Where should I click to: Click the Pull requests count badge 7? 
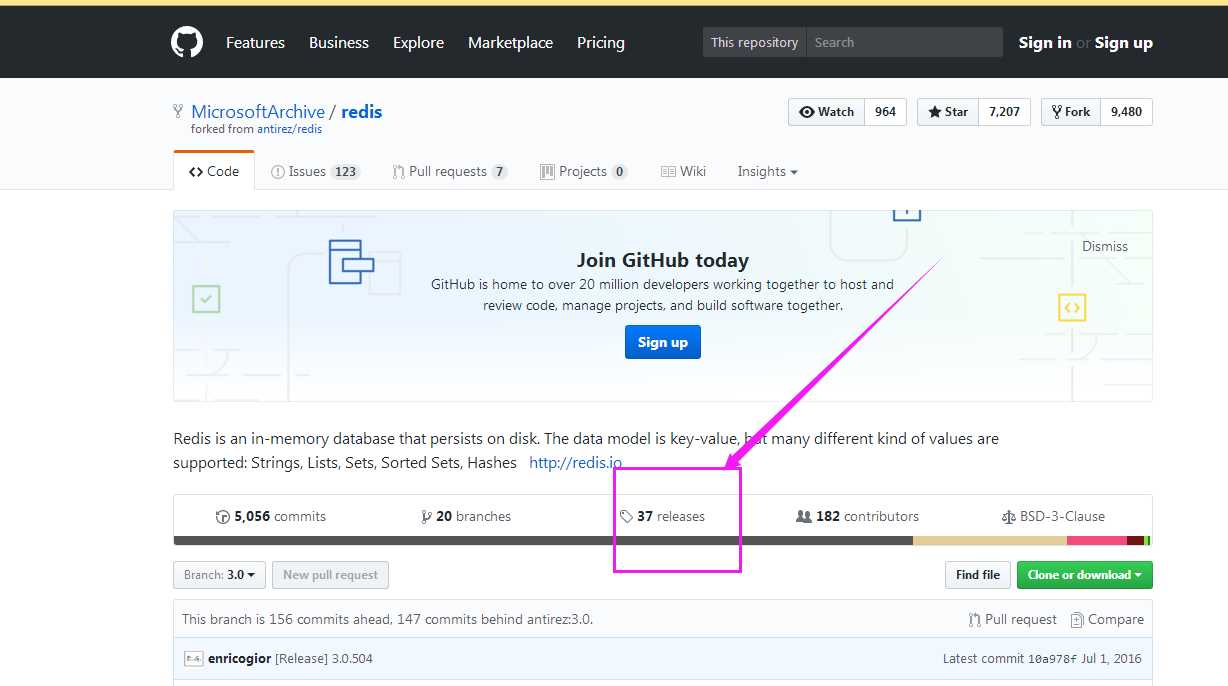(x=499, y=172)
